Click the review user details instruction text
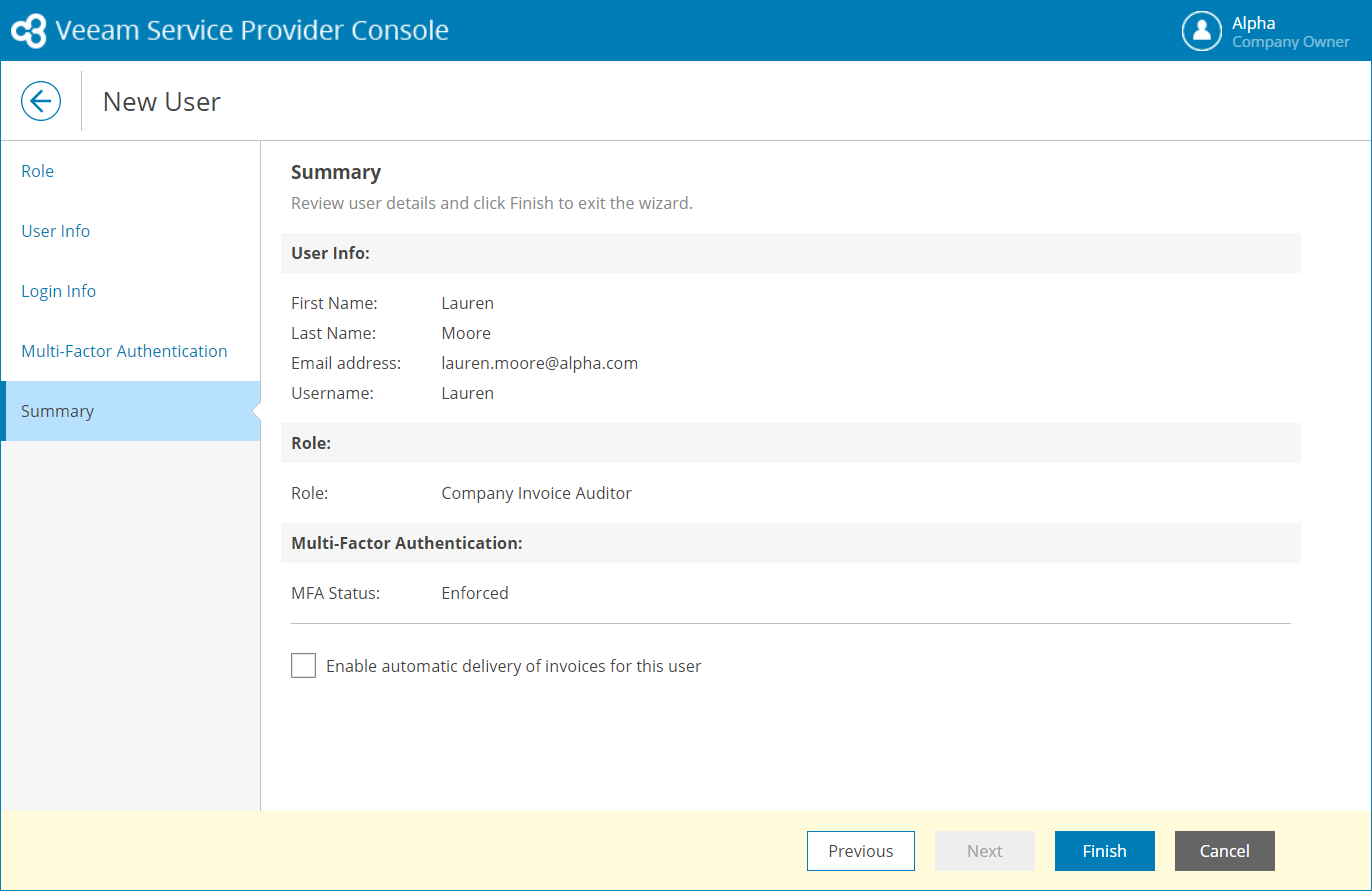Screen dimensions: 1372x891 click(492, 203)
